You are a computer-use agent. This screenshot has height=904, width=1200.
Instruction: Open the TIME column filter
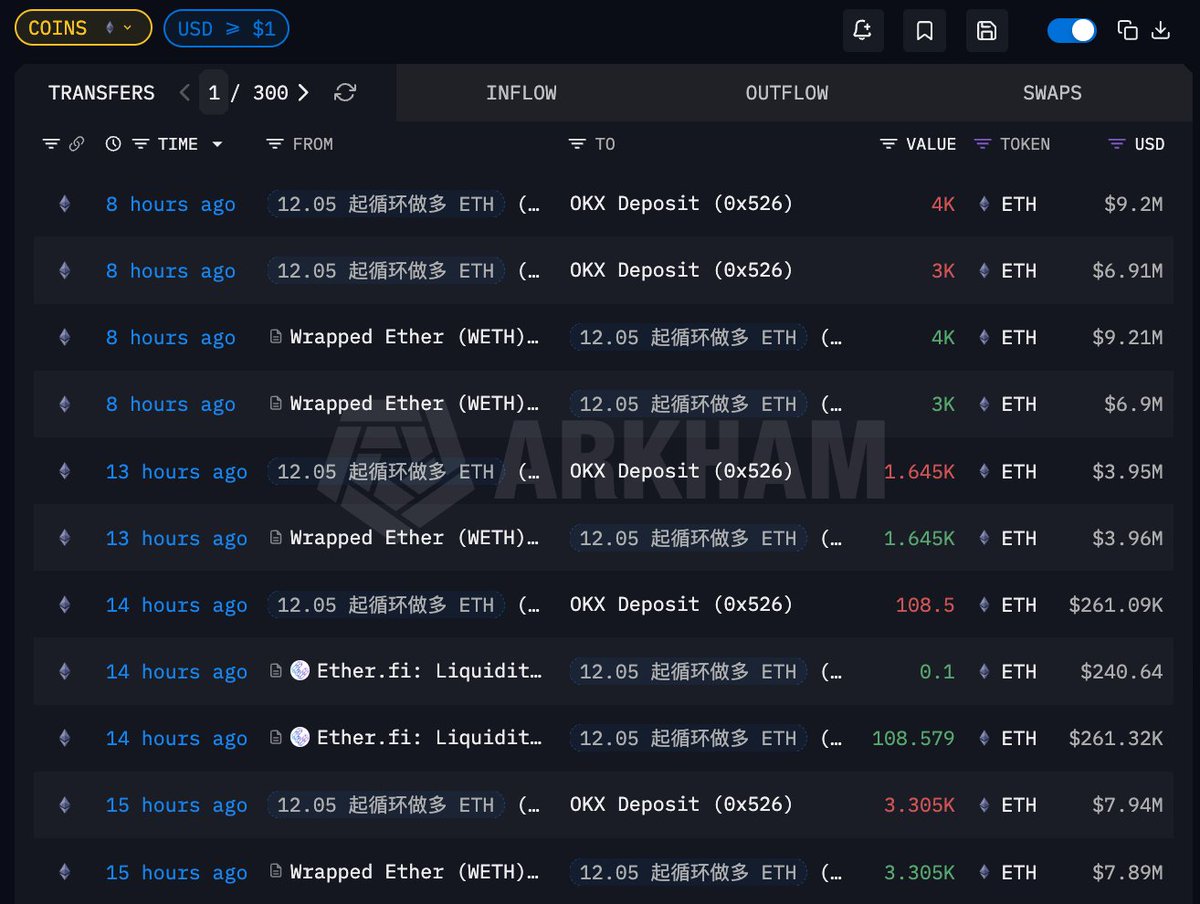pyautogui.click(x=141, y=144)
